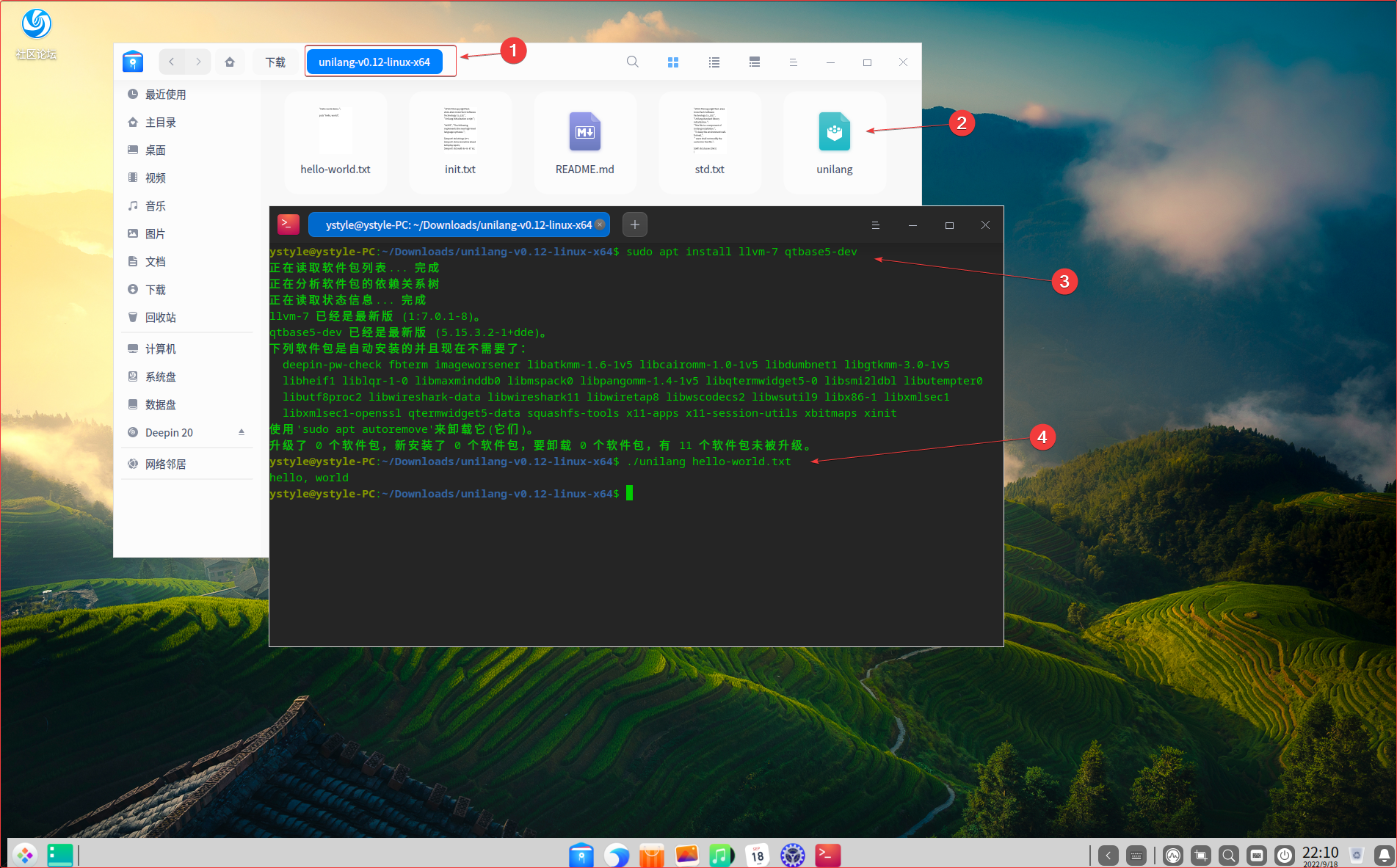Image resolution: width=1397 pixels, height=868 pixels.
Task: Select the terminal tab ystyle@ystyle-PC
Action: point(455,225)
